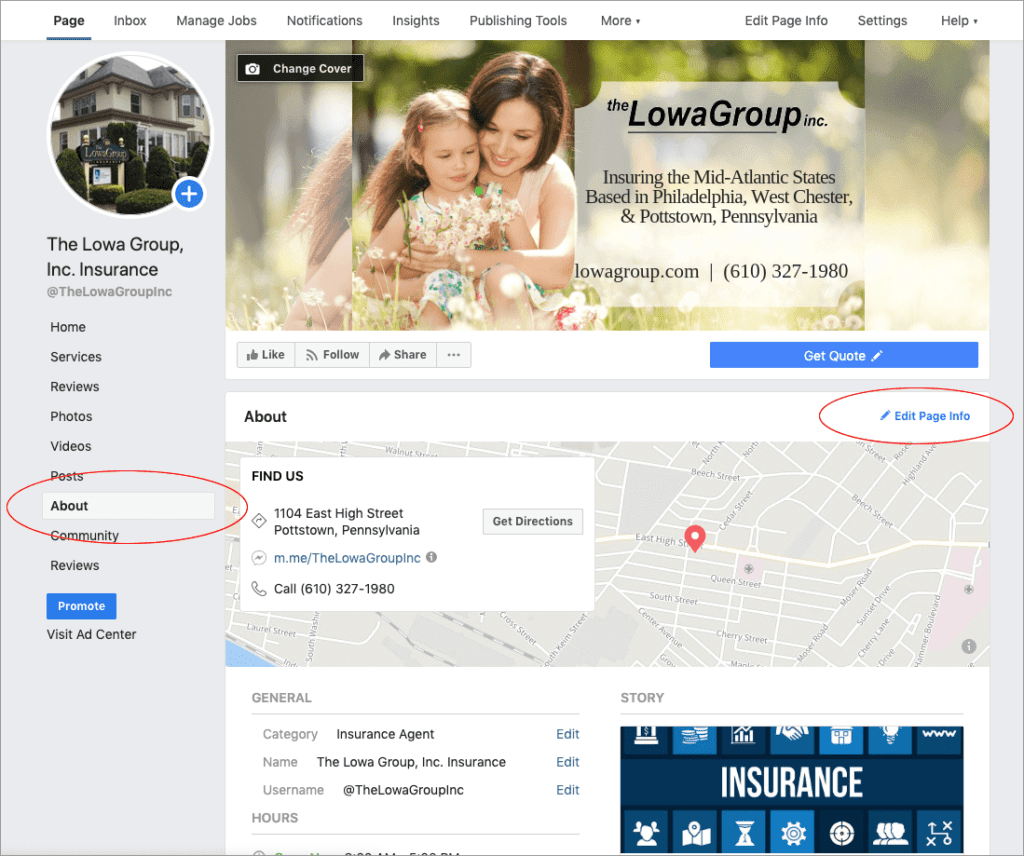View the Insights tab
Screen dimensions: 1024x856
tap(415, 21)
